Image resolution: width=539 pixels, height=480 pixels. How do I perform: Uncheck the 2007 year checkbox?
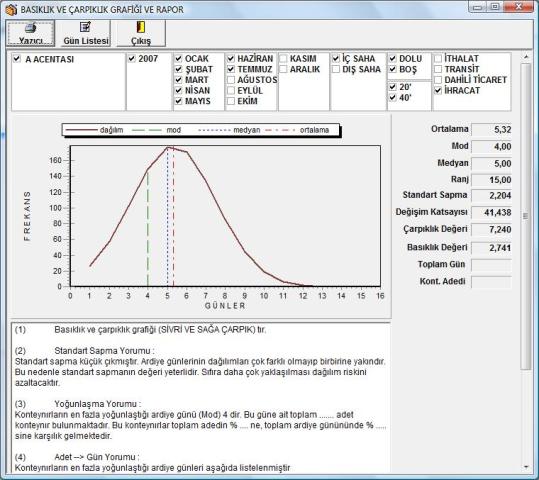(132, 58)
